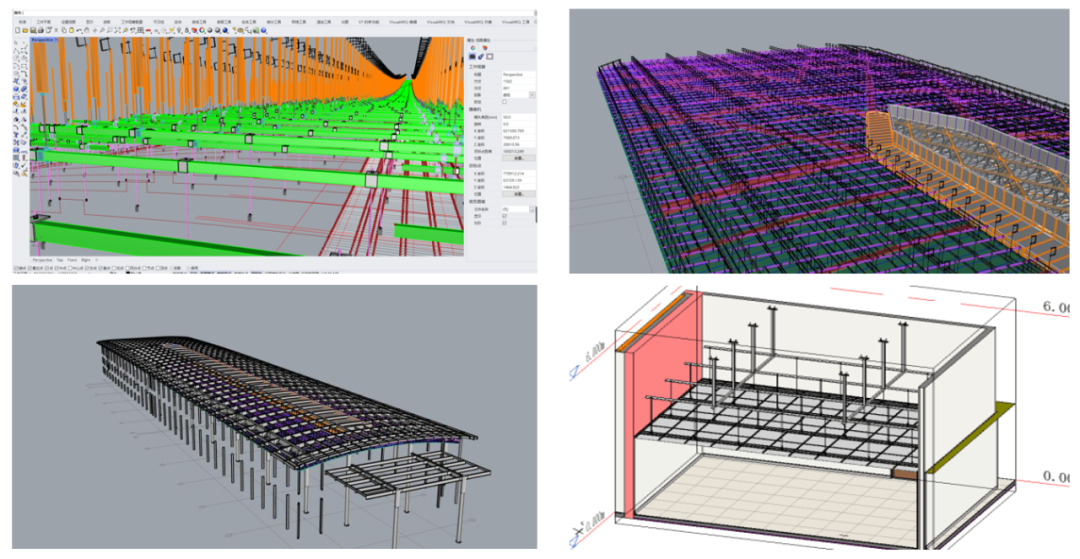Click the camera 位置 place button

click(x=518, y=157)
